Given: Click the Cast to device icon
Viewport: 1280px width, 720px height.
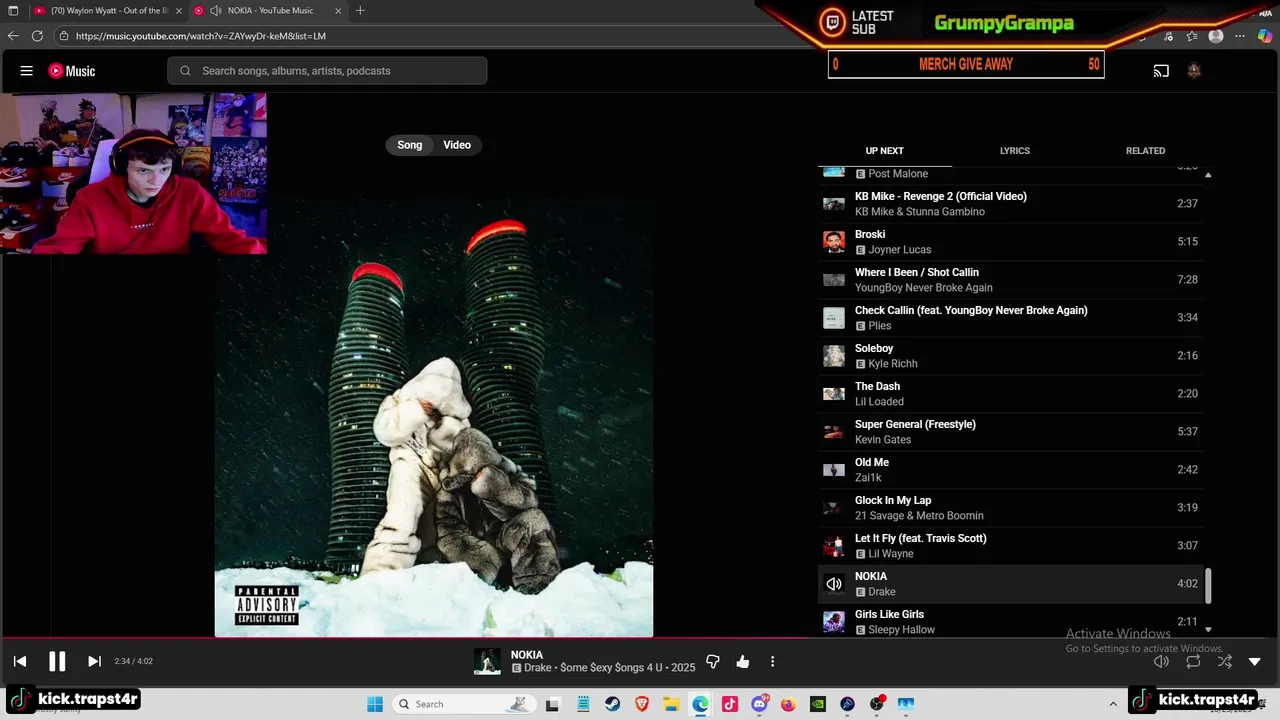Looking at the screenshot, I should [1161, 71].
